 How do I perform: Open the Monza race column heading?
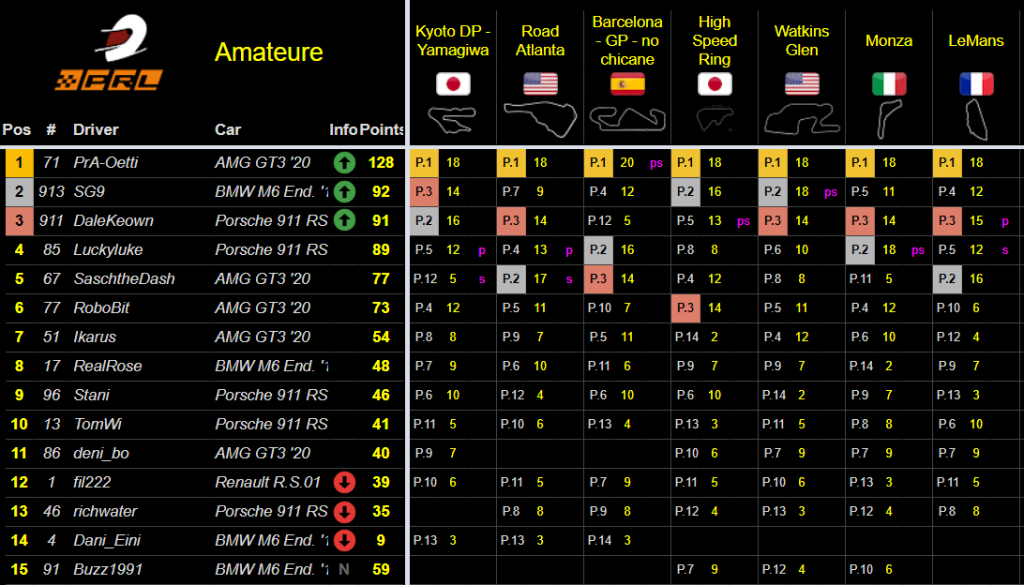[x=889, y=41]
